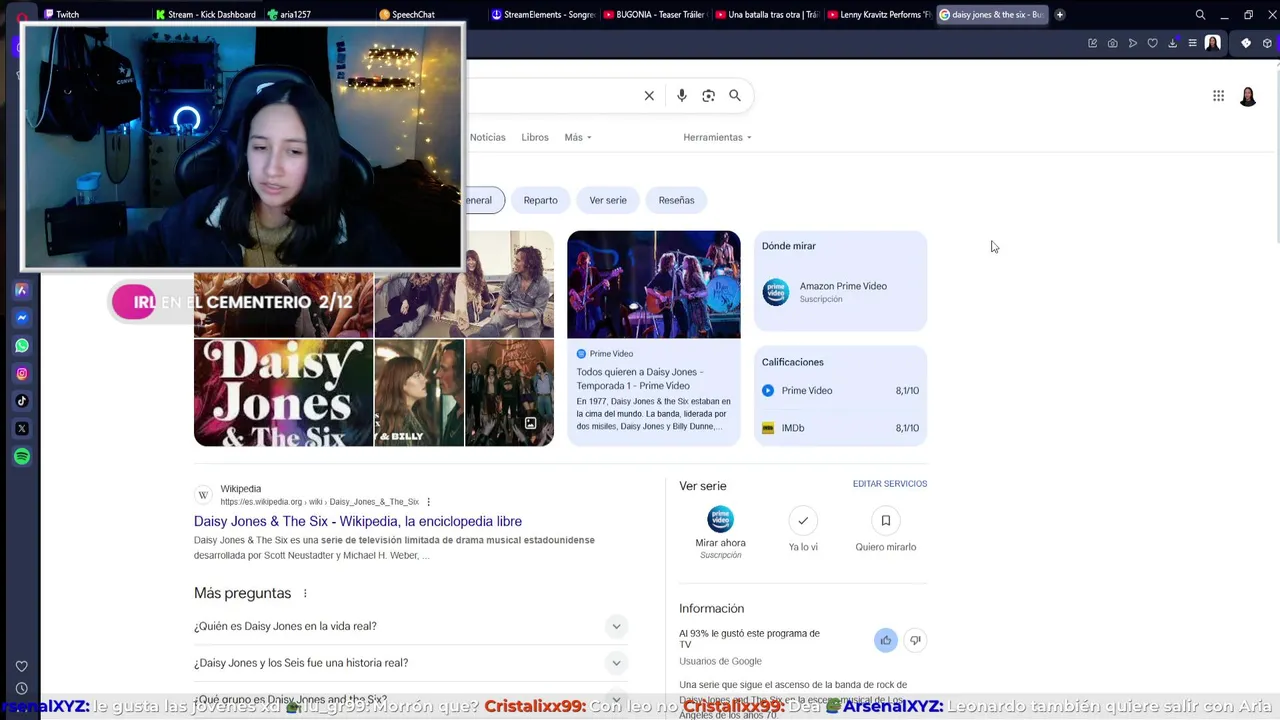Image resolution: width=1280 pixels, height=720 pixels.
Task: View more images via the gallery icon thumbnail
Action: click(x=510, y=392)
